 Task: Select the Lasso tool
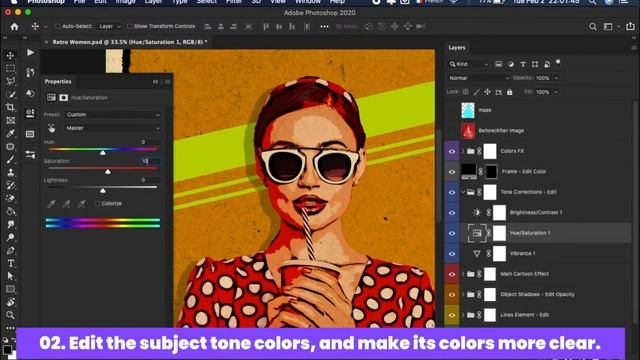click(x=11, y=81)
